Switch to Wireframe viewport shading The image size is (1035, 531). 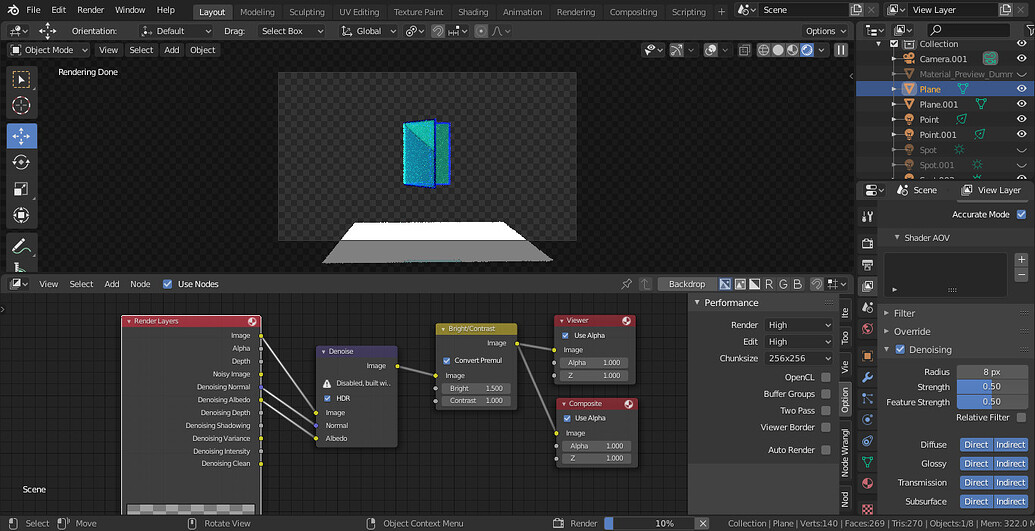[764, 50]
